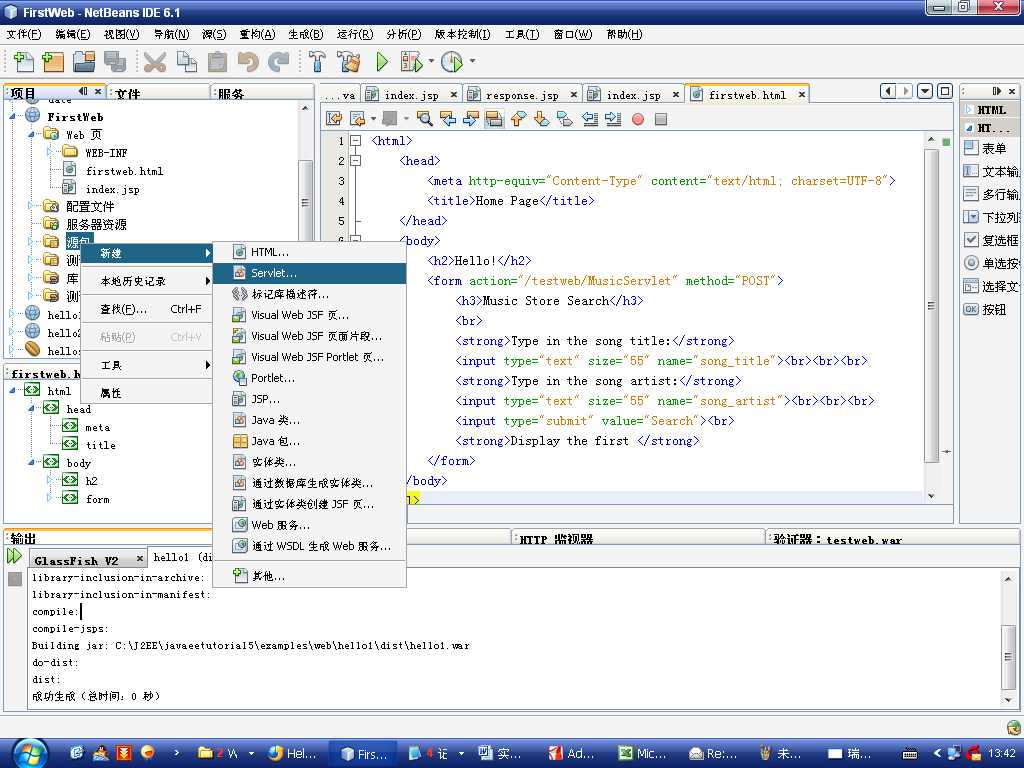The image size is (1024, 768).
Task: Open the Debug button dropdown arrow
Action: [431, 62]
